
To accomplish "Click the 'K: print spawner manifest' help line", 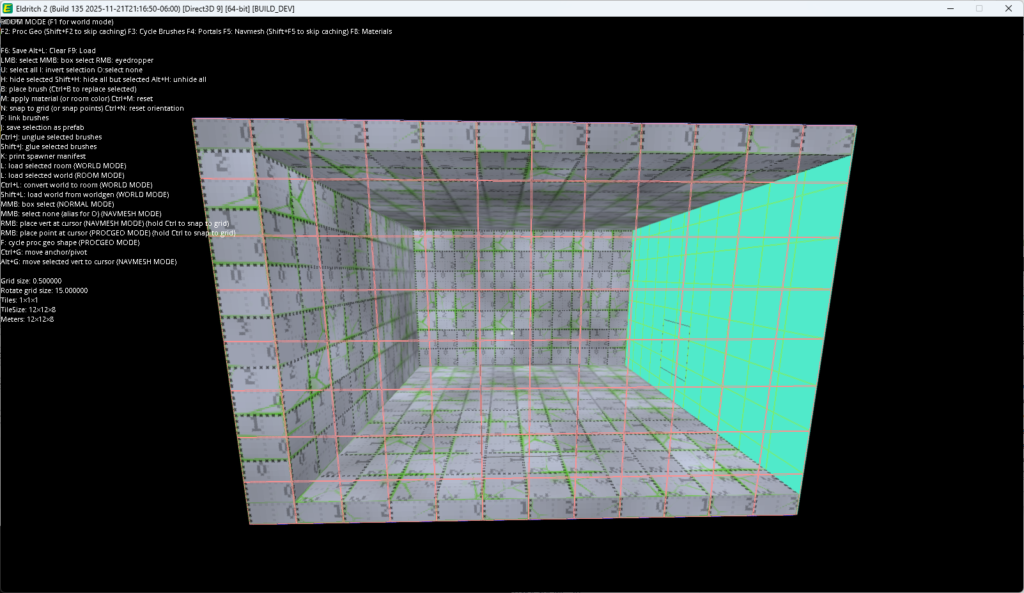I will 43,156.
